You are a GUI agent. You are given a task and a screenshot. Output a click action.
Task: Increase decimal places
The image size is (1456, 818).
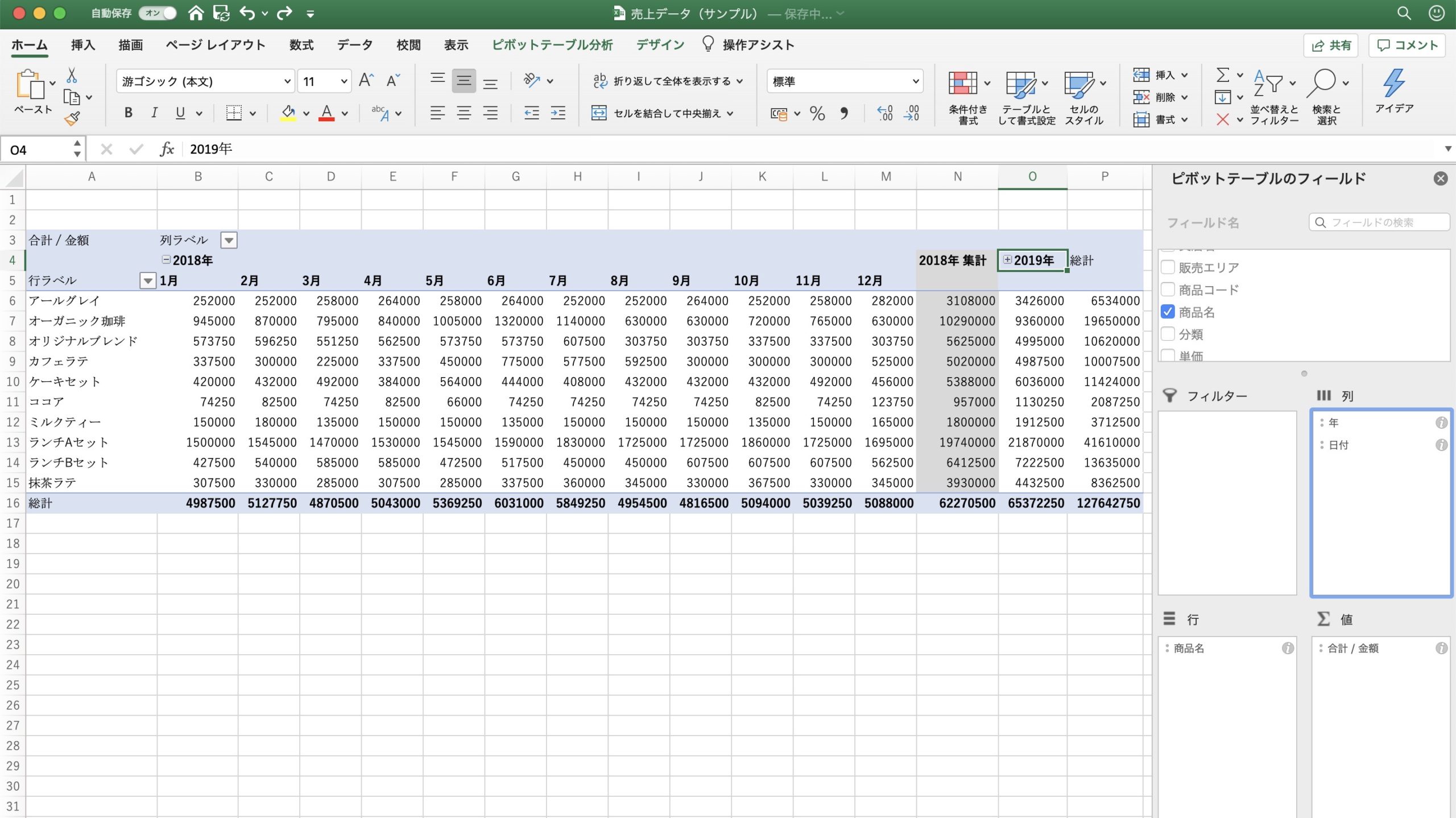(885, 113)
